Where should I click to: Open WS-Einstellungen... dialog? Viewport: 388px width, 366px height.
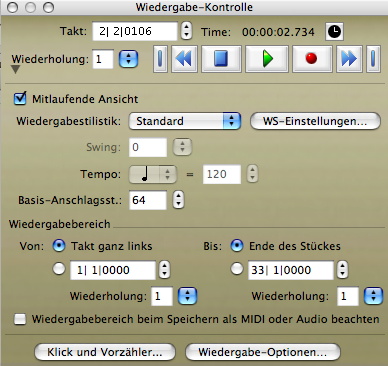(x=315, y=121)
